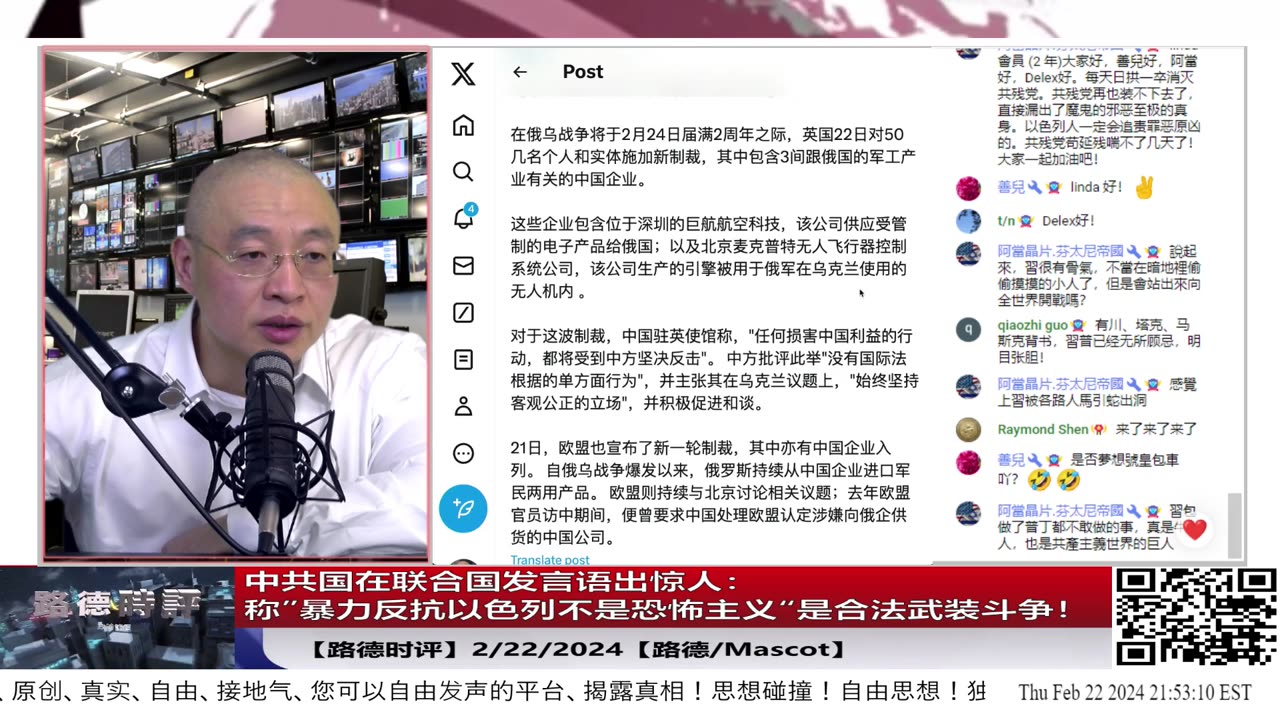Screen dimensions: 1280x720
Task: Click the paragraph starting 这些企业包含位于深圳
Action: 709,257
